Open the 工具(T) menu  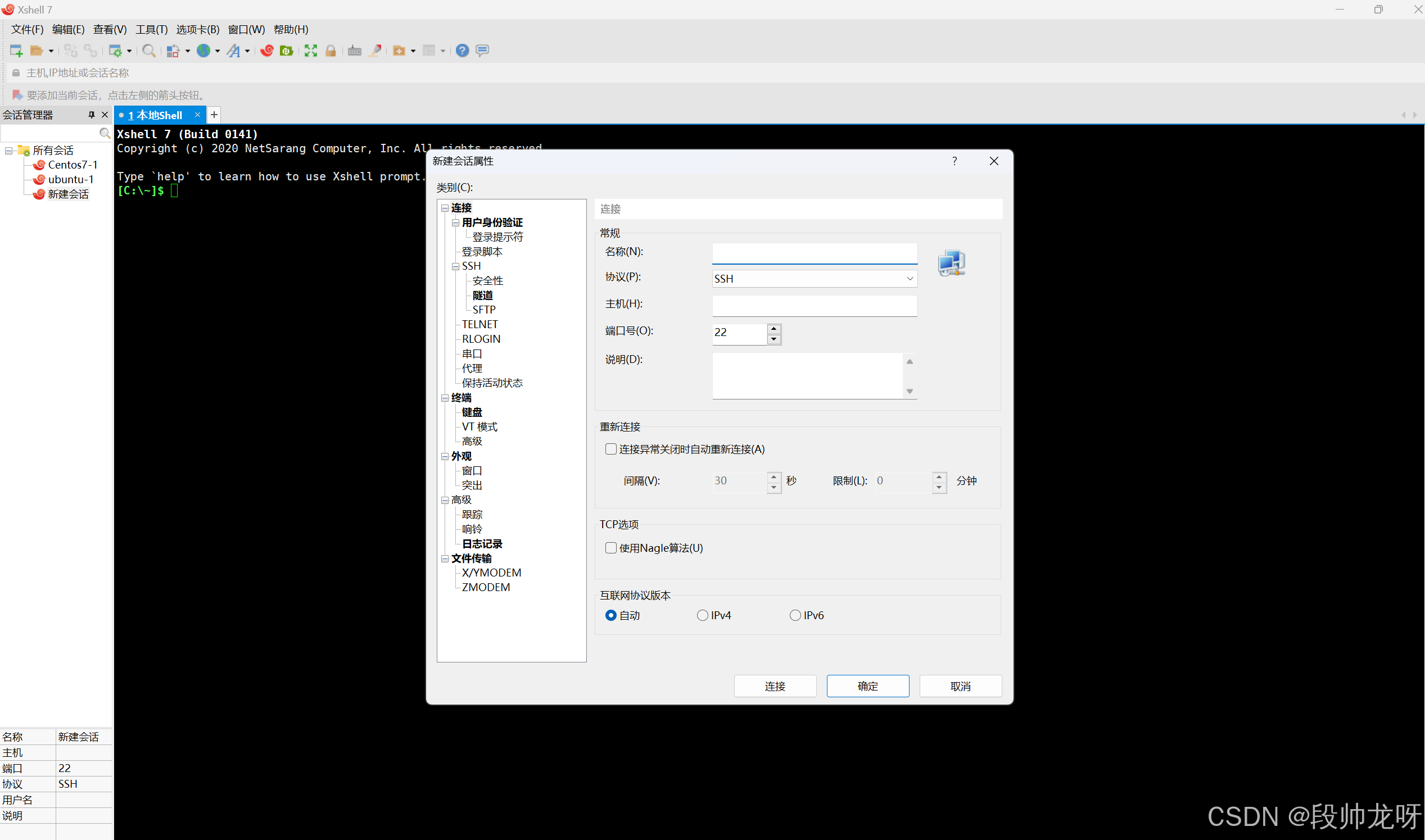151,29
